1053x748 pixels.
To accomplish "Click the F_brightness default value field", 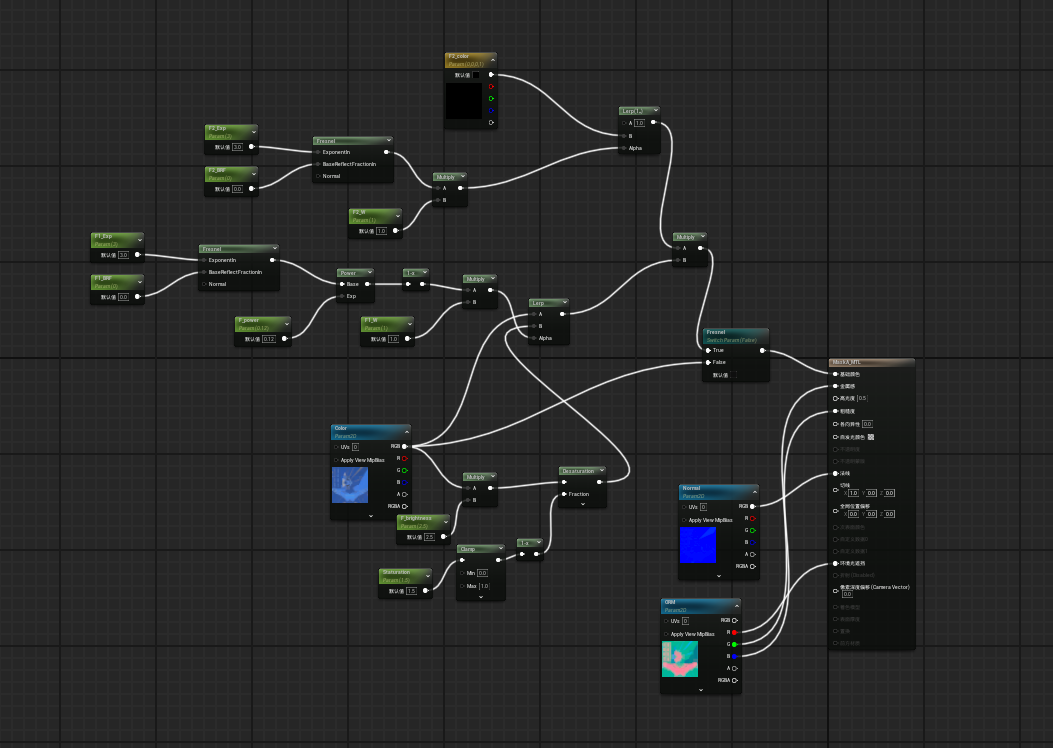I will tap(430, 537).
